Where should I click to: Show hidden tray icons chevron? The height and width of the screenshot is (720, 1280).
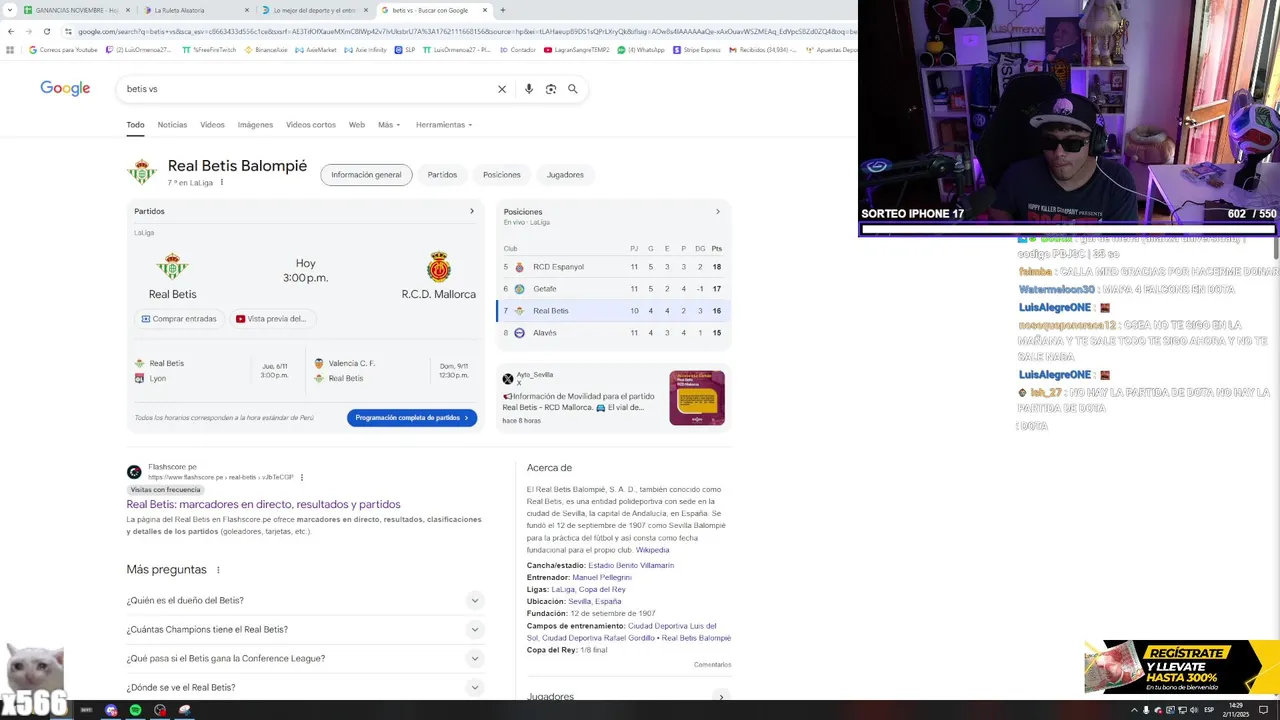[x=1134, y=710]
